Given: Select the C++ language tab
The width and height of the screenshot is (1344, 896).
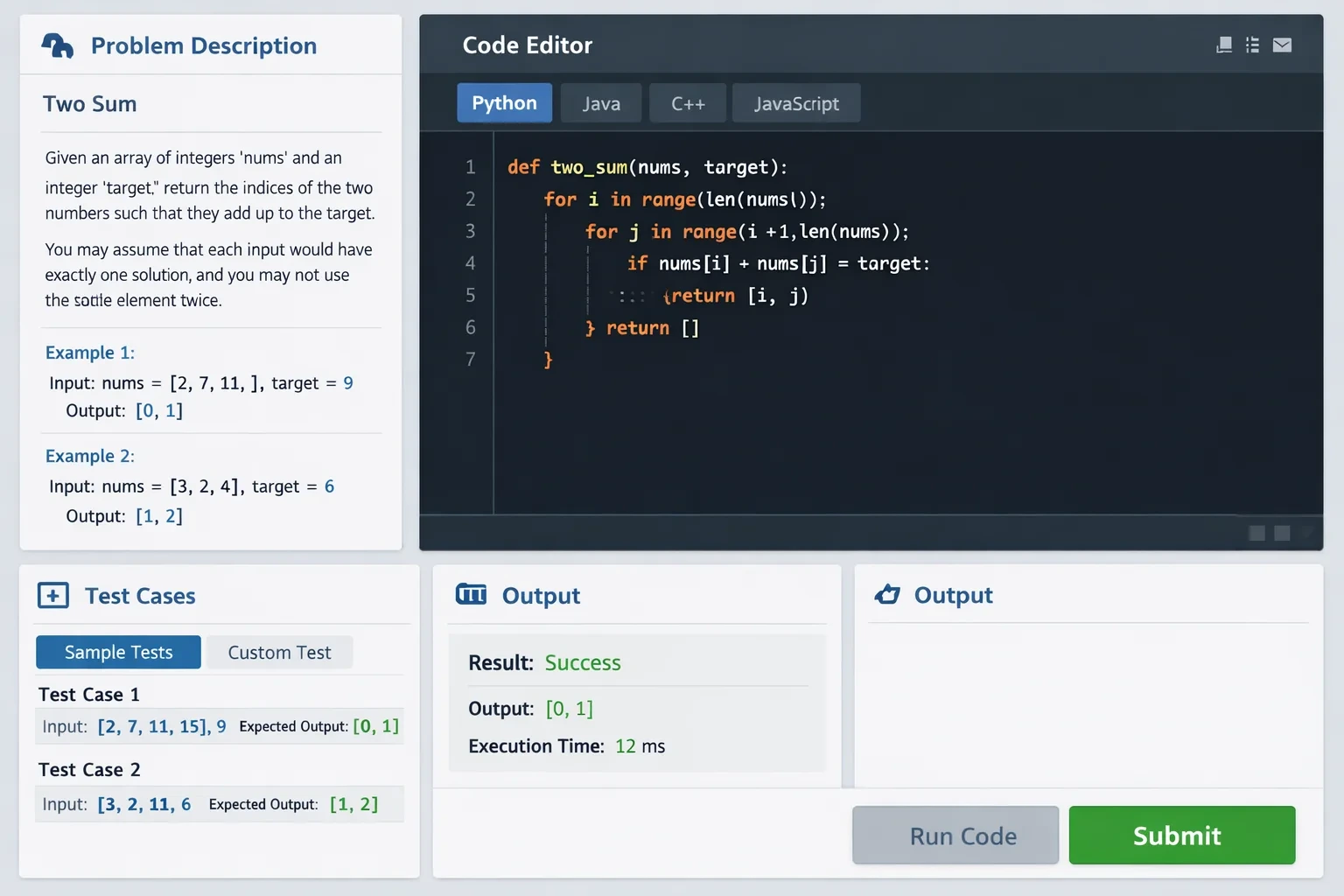Looking at the screenshot, I should (x=688, y=103).
